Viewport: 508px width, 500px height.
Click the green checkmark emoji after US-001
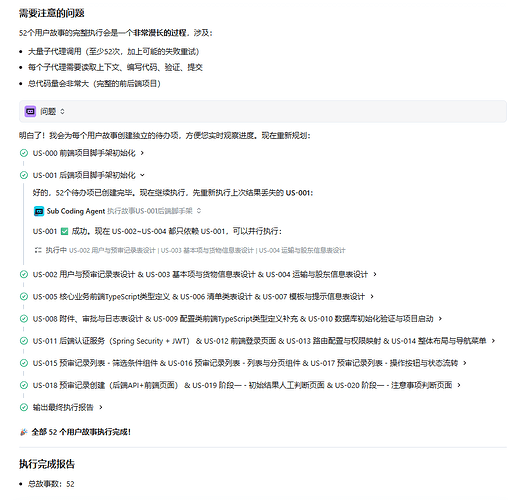(x=64, y=231)
